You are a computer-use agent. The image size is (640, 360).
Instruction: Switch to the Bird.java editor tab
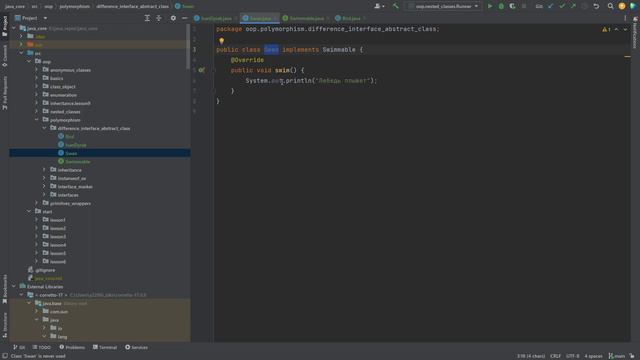(x=351, y=18)
